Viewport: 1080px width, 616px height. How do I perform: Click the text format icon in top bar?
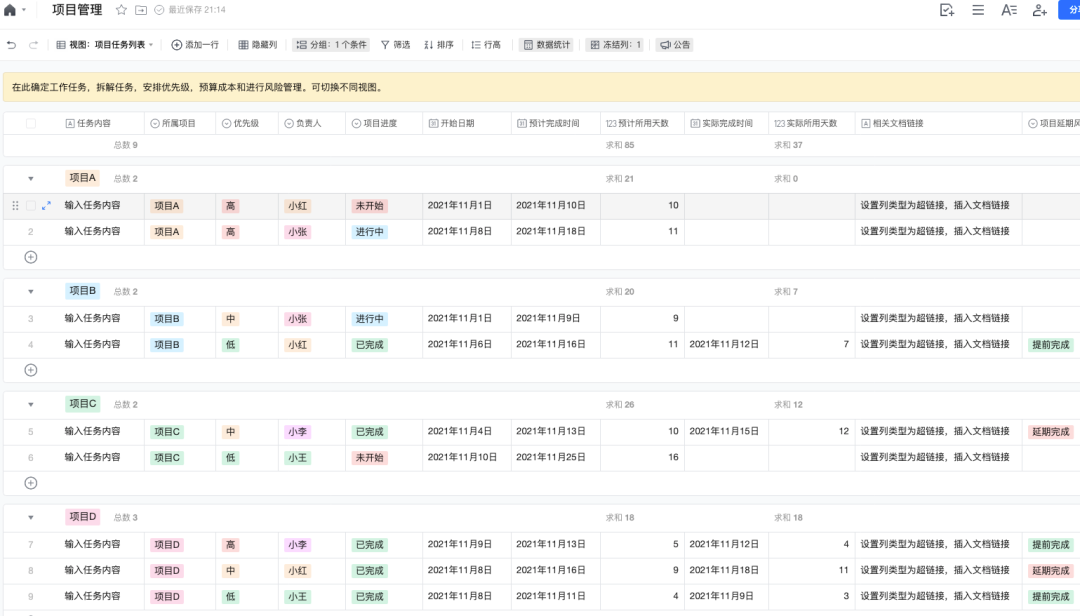click(x=1009, y=10)
